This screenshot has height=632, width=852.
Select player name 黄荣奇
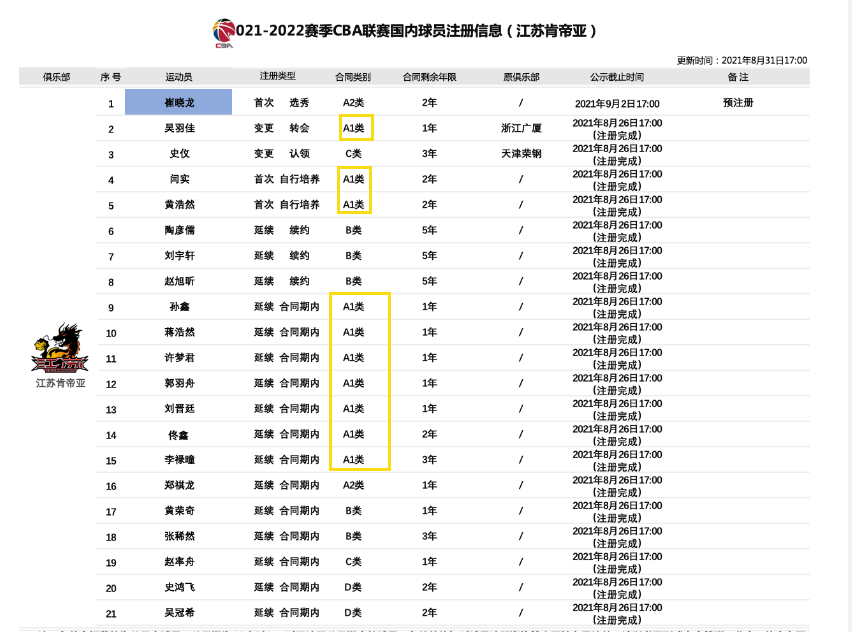coord(179,511)
